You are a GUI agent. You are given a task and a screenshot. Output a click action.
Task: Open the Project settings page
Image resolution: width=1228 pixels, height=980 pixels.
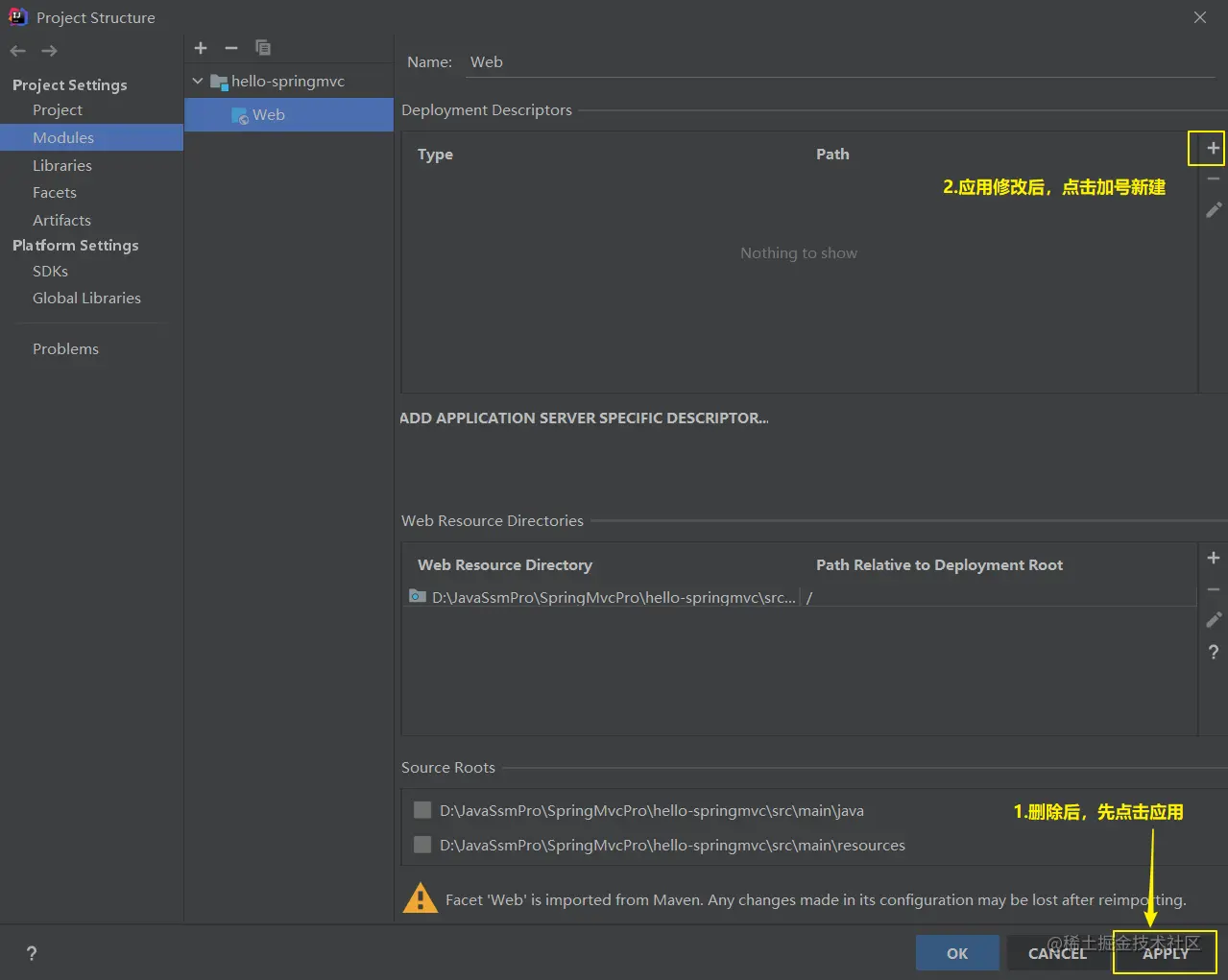pos(58,109)
